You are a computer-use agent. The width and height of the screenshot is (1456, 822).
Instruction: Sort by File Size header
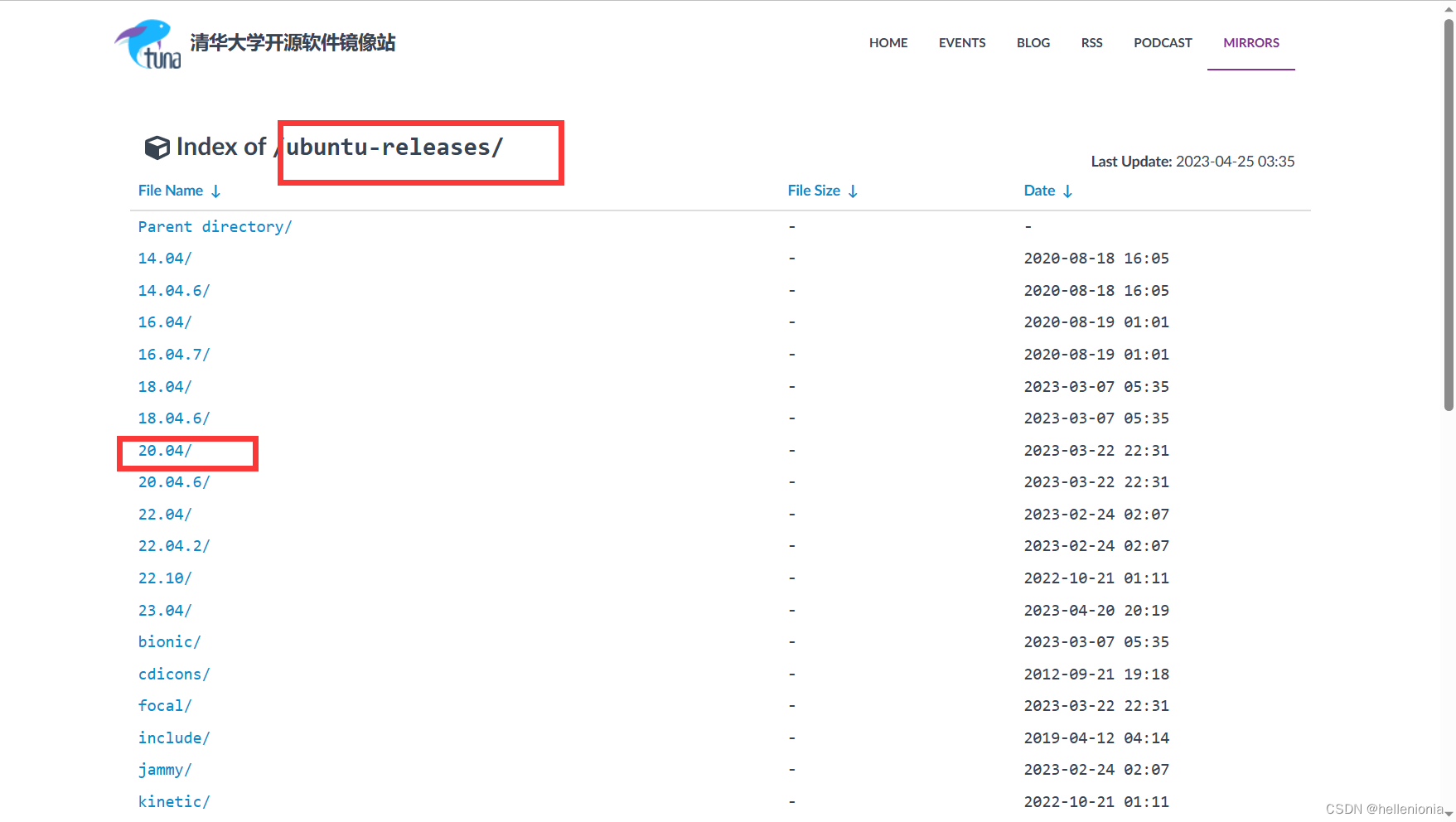pos(814,191)
